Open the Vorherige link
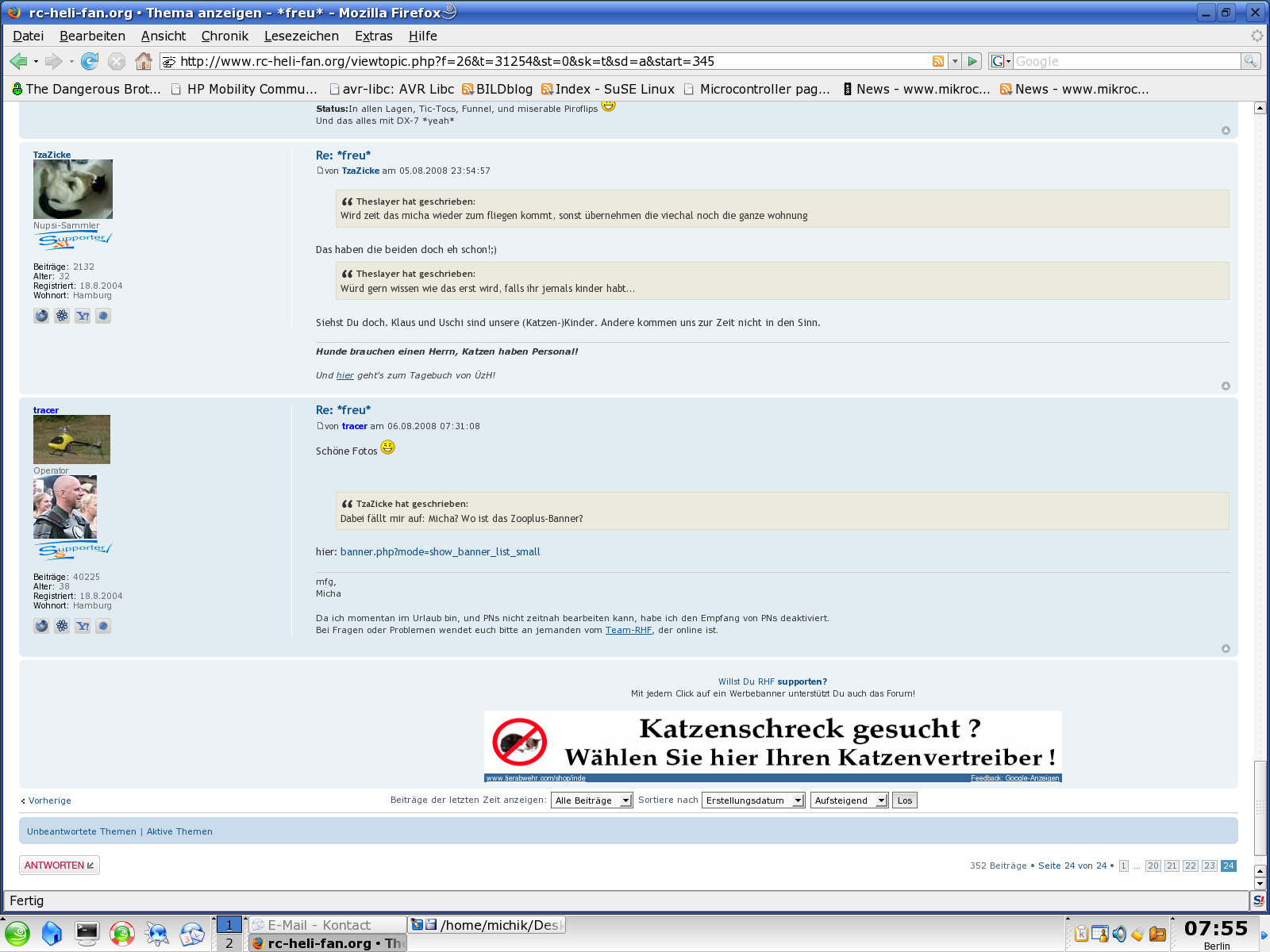The image size is (1270, 952). pyautogui.click(x=49, y=800)
